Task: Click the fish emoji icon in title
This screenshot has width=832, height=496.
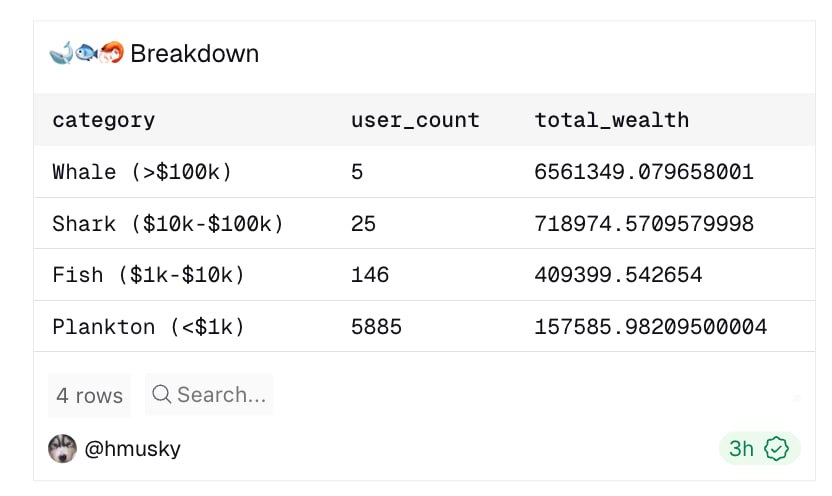Action: pyautogui.click(x=86, y=53)
